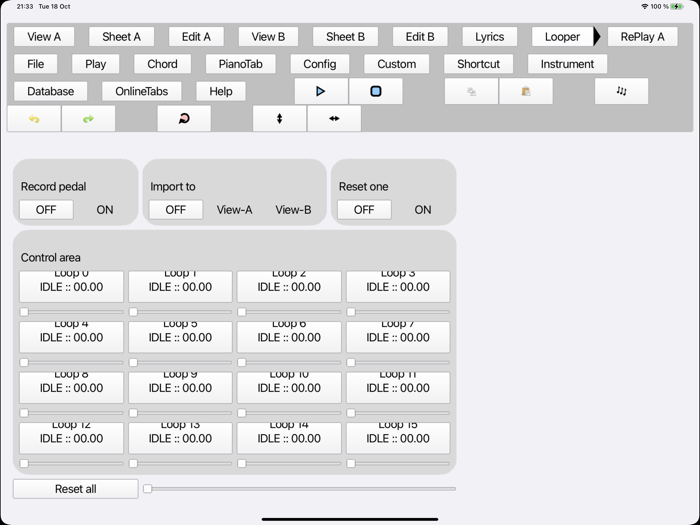Open the Custom menu

tap(397, 64)
